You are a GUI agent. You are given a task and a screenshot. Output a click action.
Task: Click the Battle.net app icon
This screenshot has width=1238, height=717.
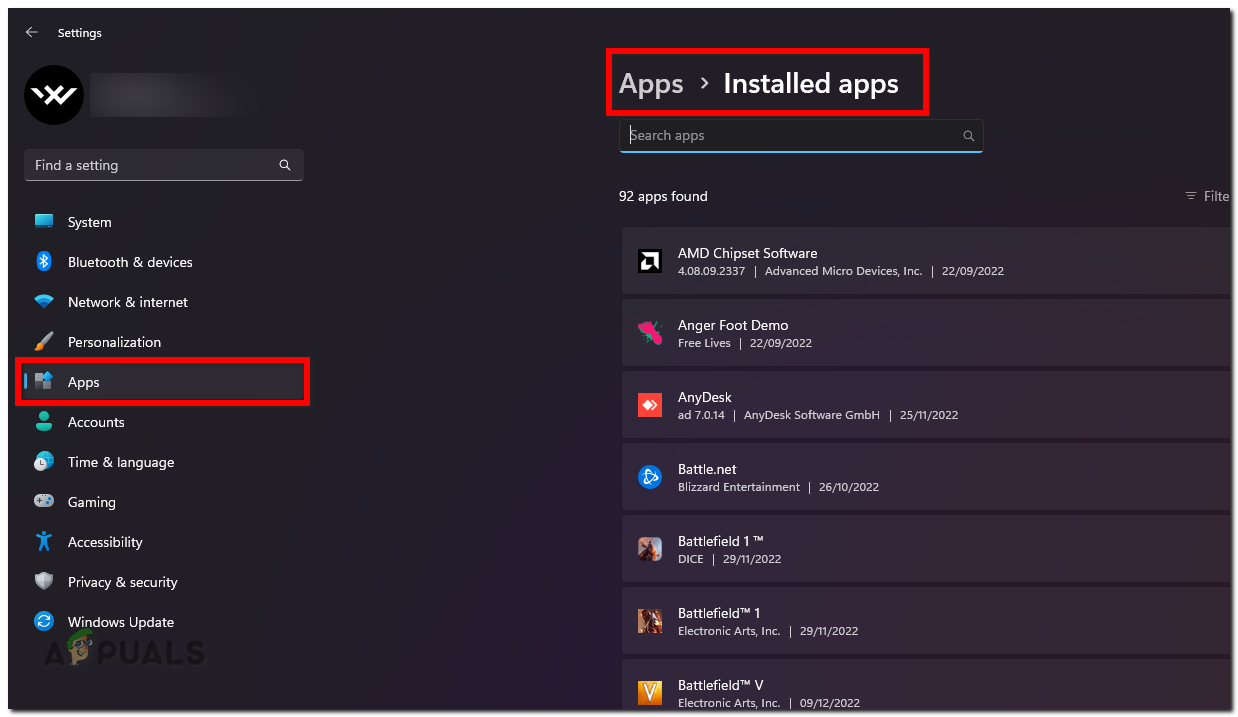pos(650,477)
